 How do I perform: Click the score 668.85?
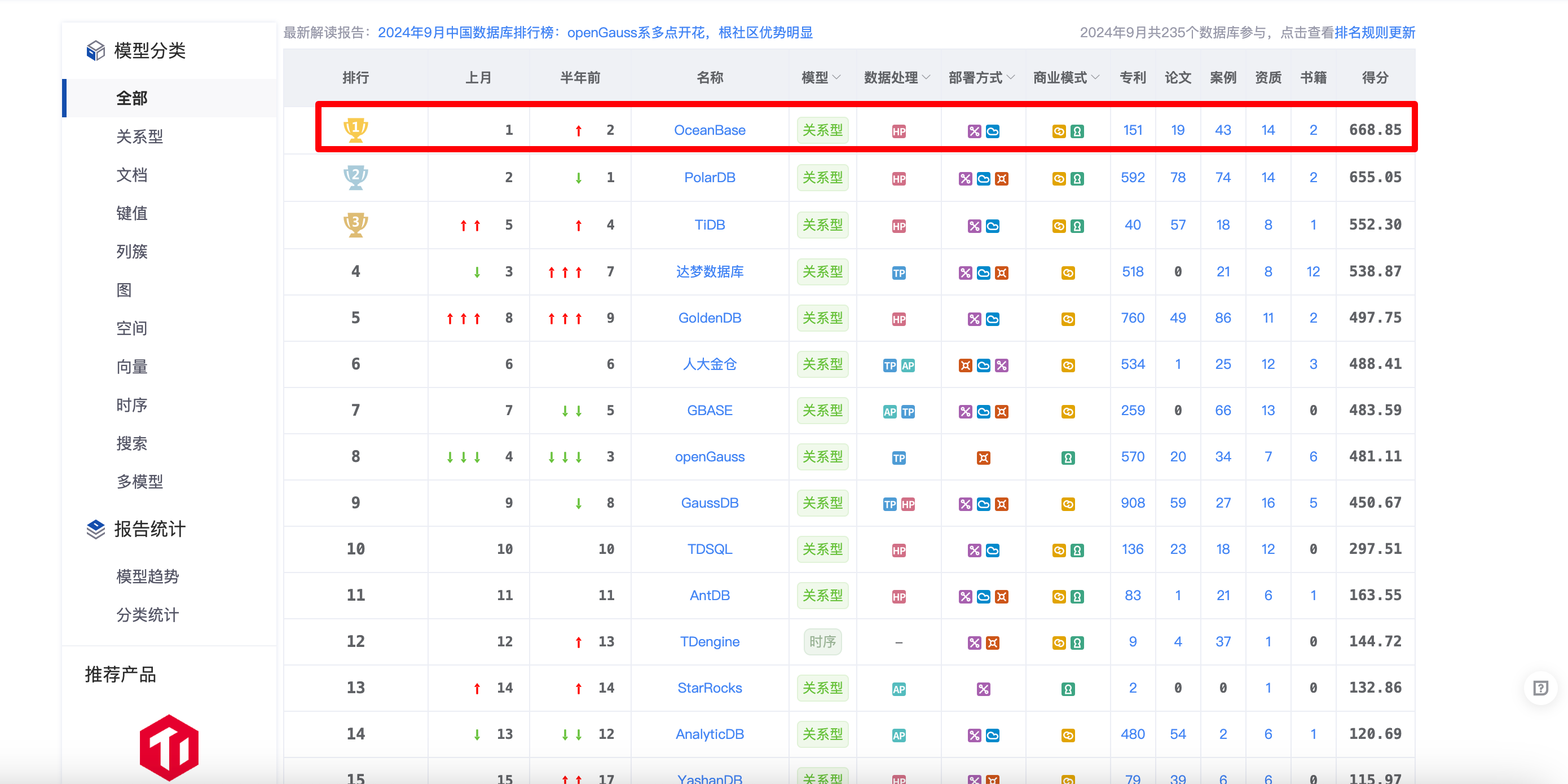tap(1375, 130)
